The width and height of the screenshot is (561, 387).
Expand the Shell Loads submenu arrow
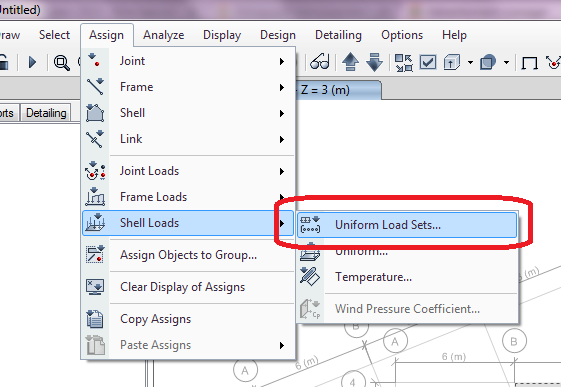pos(282,223)
